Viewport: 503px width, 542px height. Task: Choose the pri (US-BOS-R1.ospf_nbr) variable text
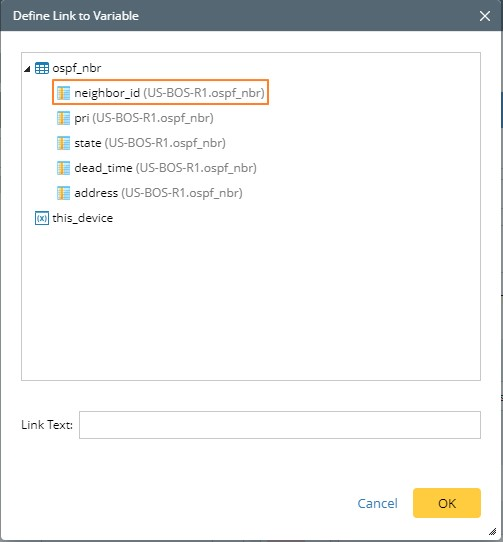(x=144, y=118)
